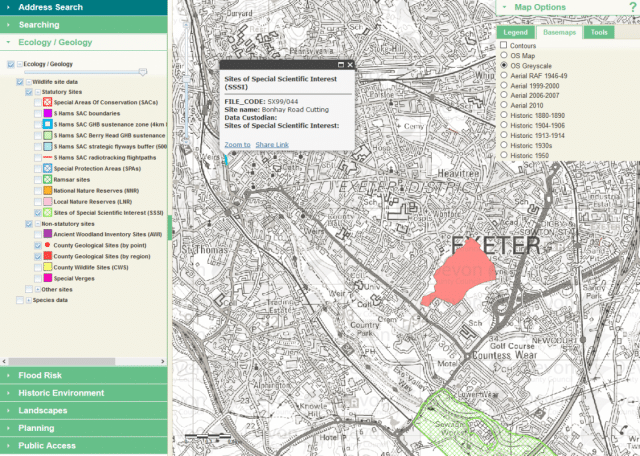Screen dimensions: 640x456
Task: Expand the Other sites tree node
Action: 38,289
